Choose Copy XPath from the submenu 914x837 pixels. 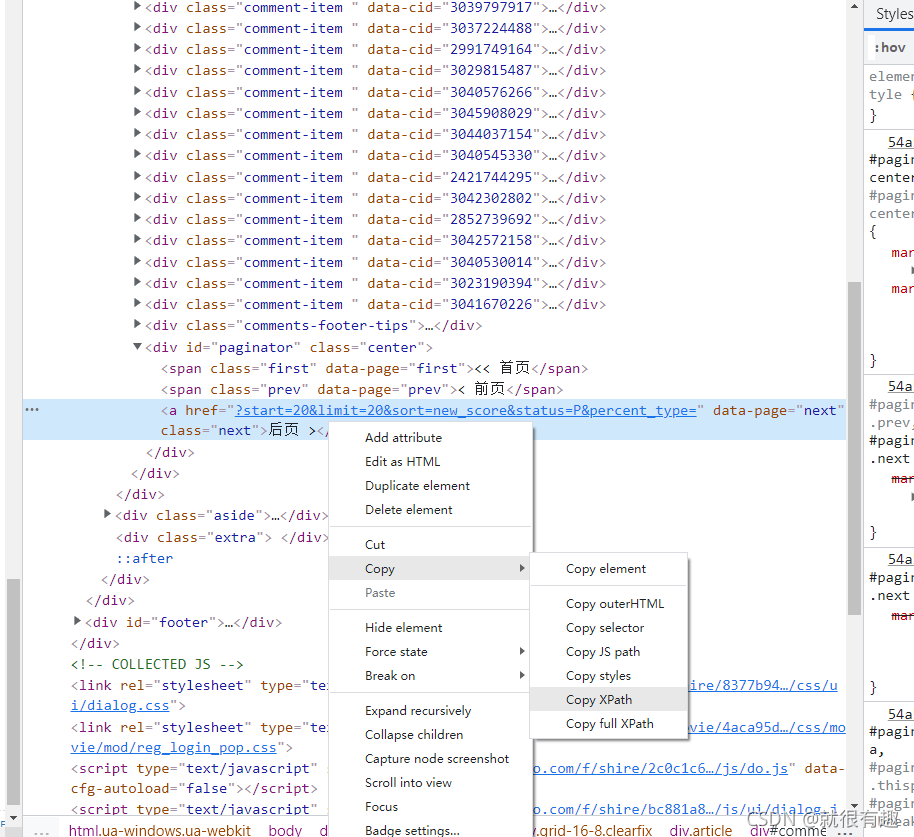(599, 700)
